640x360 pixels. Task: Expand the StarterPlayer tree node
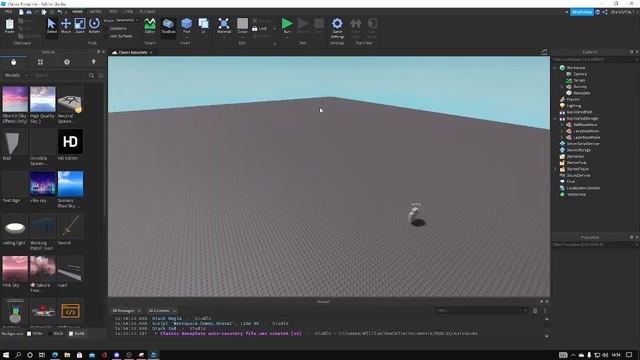pos(555,169)
